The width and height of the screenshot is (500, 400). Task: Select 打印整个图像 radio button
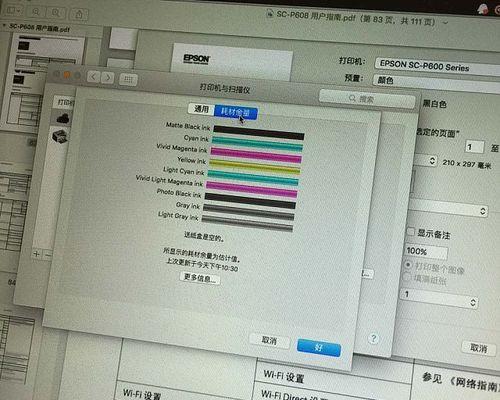tap(408, 265)
